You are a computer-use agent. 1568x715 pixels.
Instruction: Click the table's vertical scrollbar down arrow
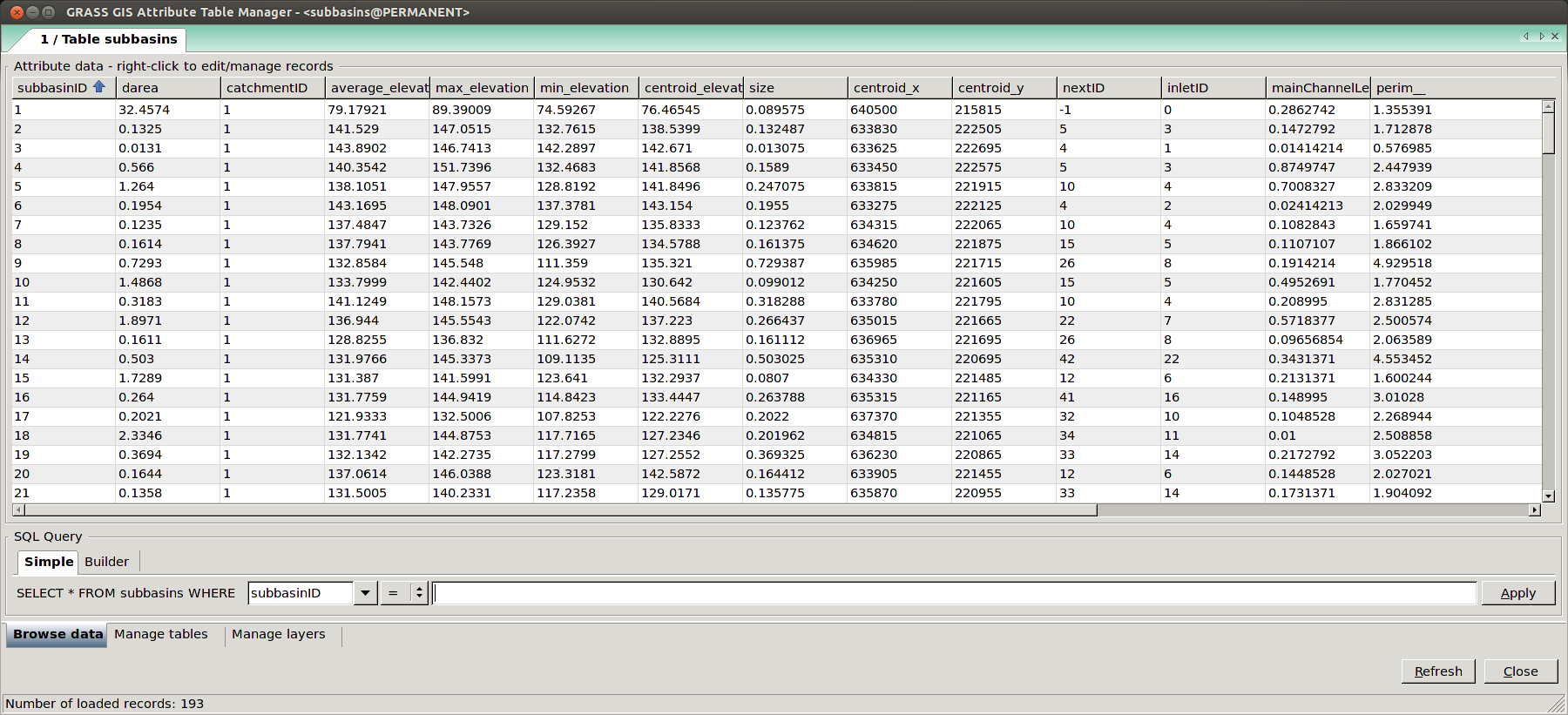tap(1548, 496)
